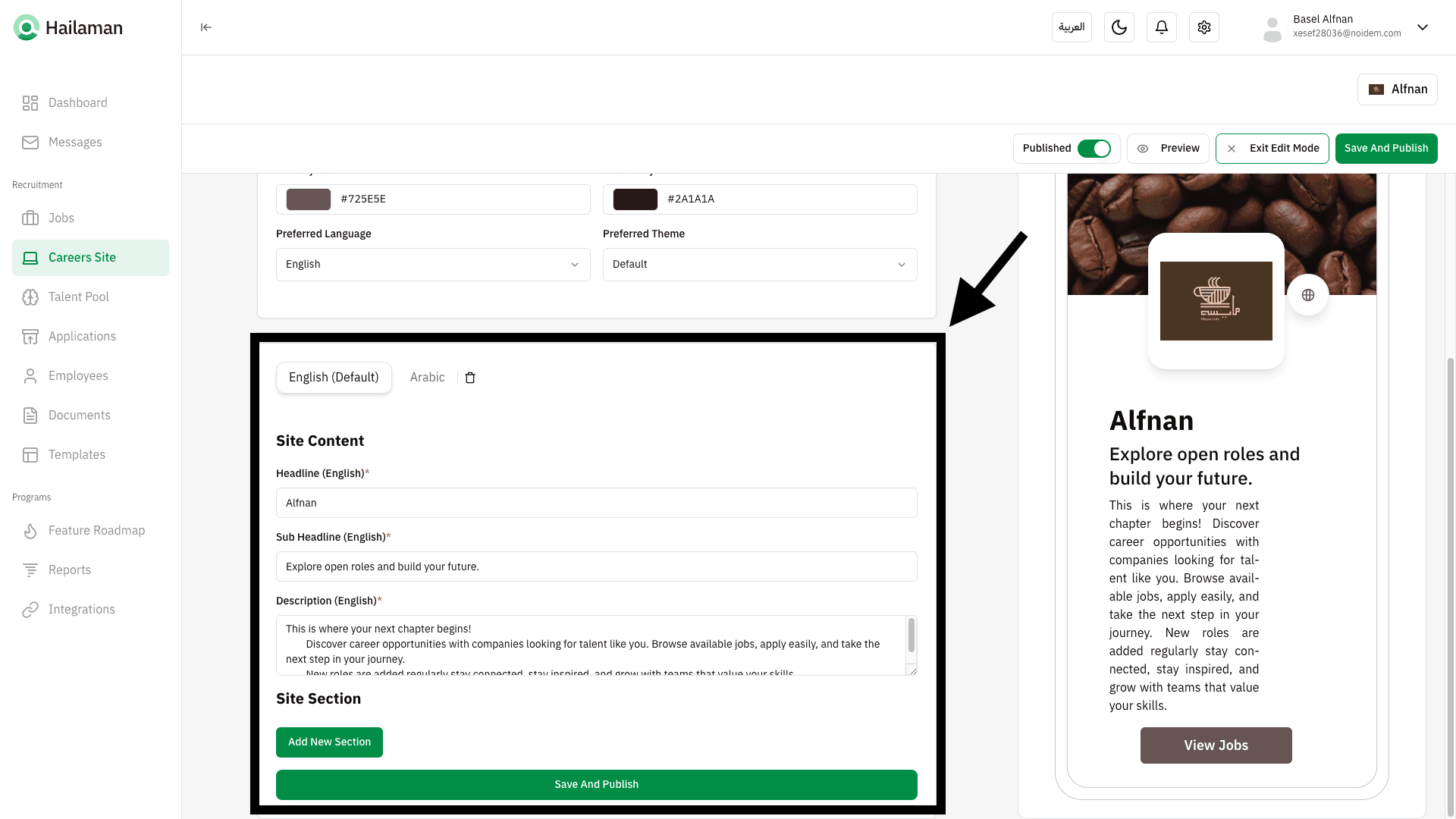Go to Integrations in the sidebar
This screenshot has width=1456, height=819.
[81, 609]
